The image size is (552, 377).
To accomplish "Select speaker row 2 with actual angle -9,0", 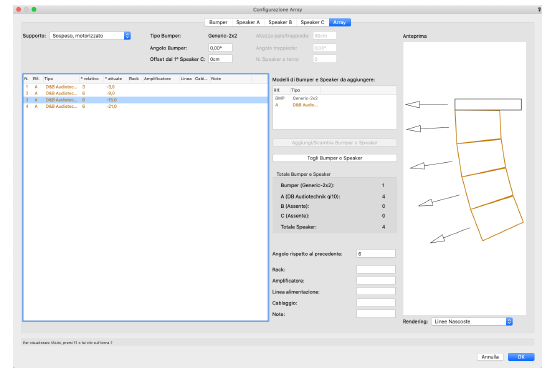I will click(x=145, y=93).
